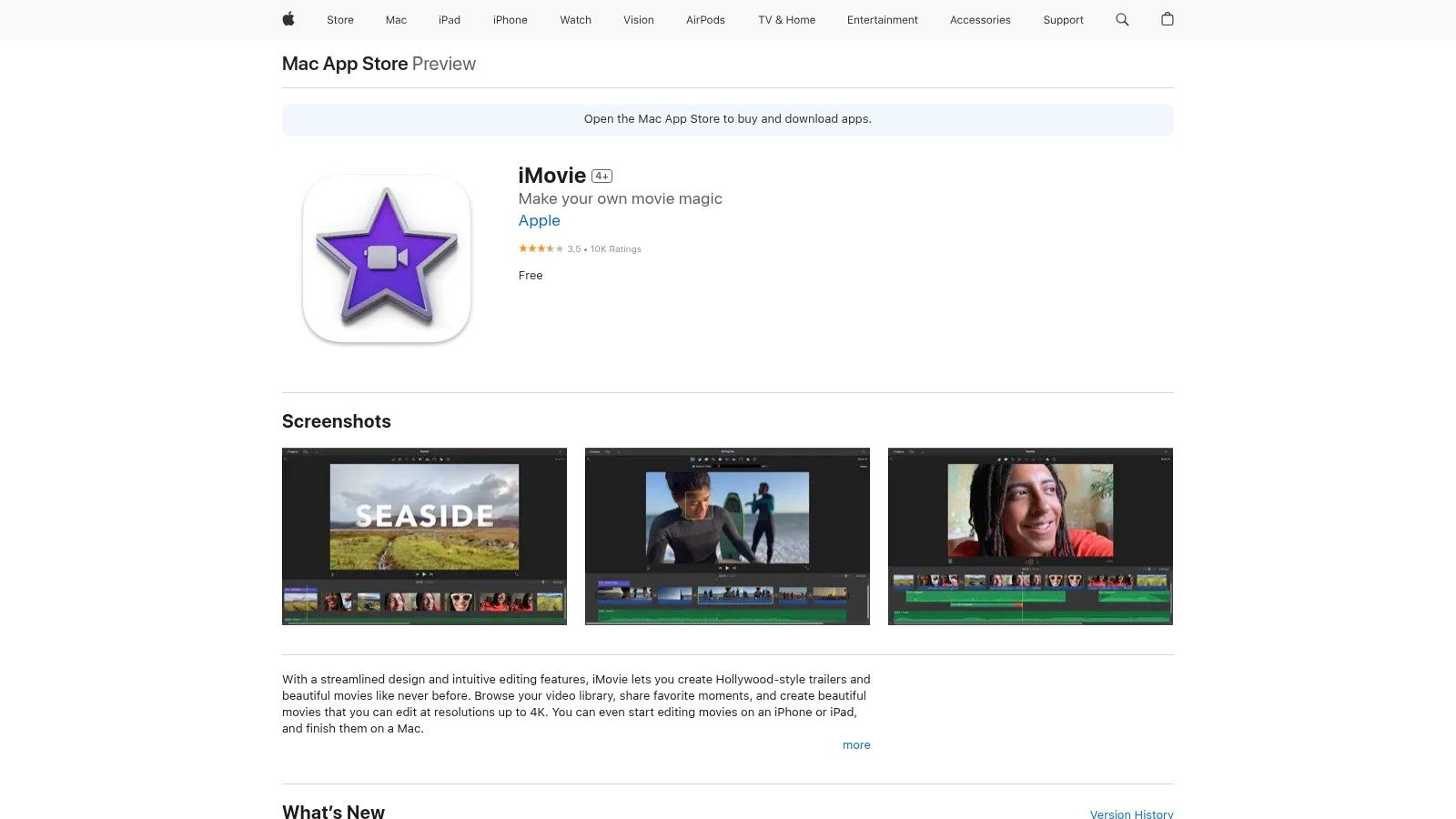
Task: Open the Accessories menu
Action: [x=980, y=19]
